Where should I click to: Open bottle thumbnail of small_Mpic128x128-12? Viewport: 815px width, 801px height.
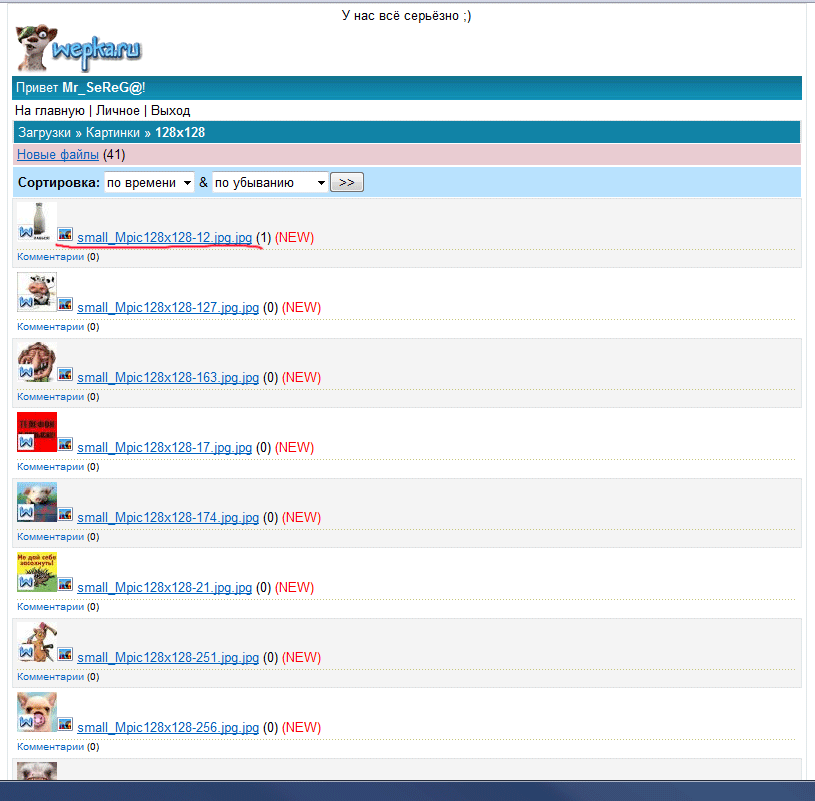coord(36,221)
